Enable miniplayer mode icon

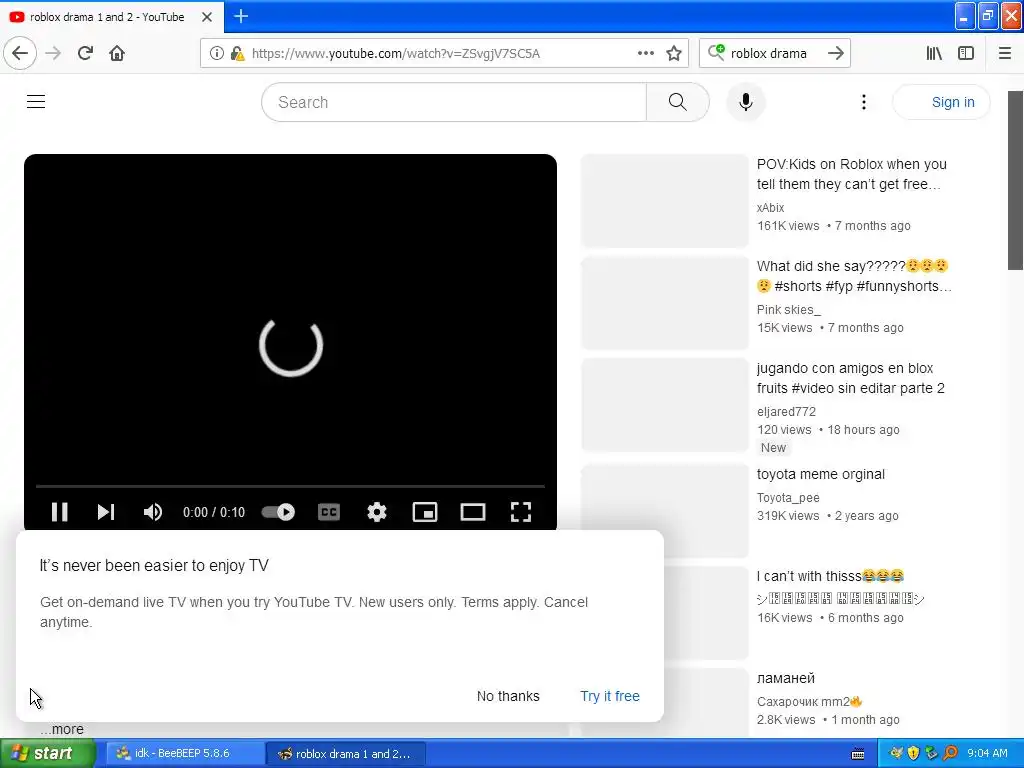click(x=425, y=512)
